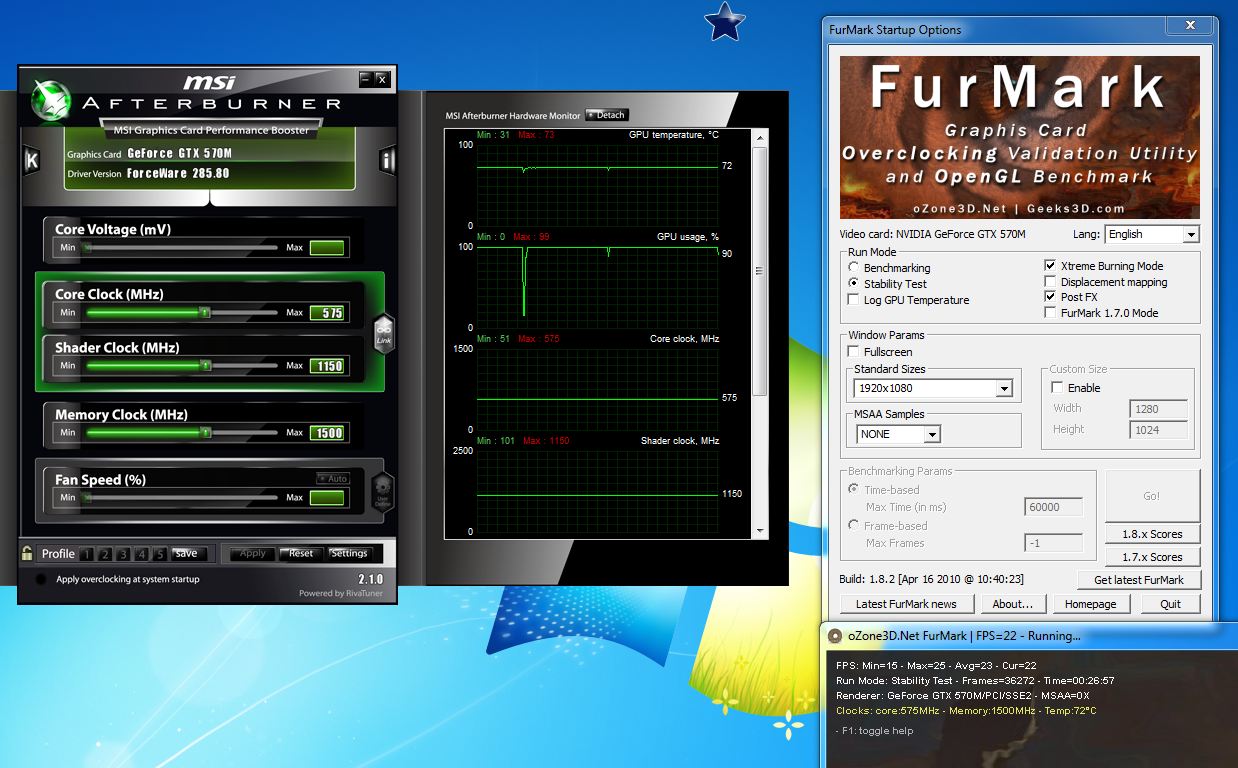The width and height of the screenshot is (1238, 768).
Task: Select profile slot 3 in Afterburner
Action: coord(124,554)
